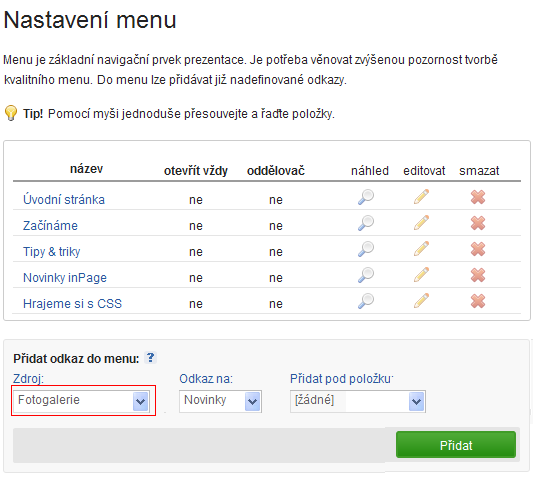Image resolution: width=533 pixels, height=477 pixels.
Task: Delete the Úvodní stránka menu item
Action: click(478, 197)
